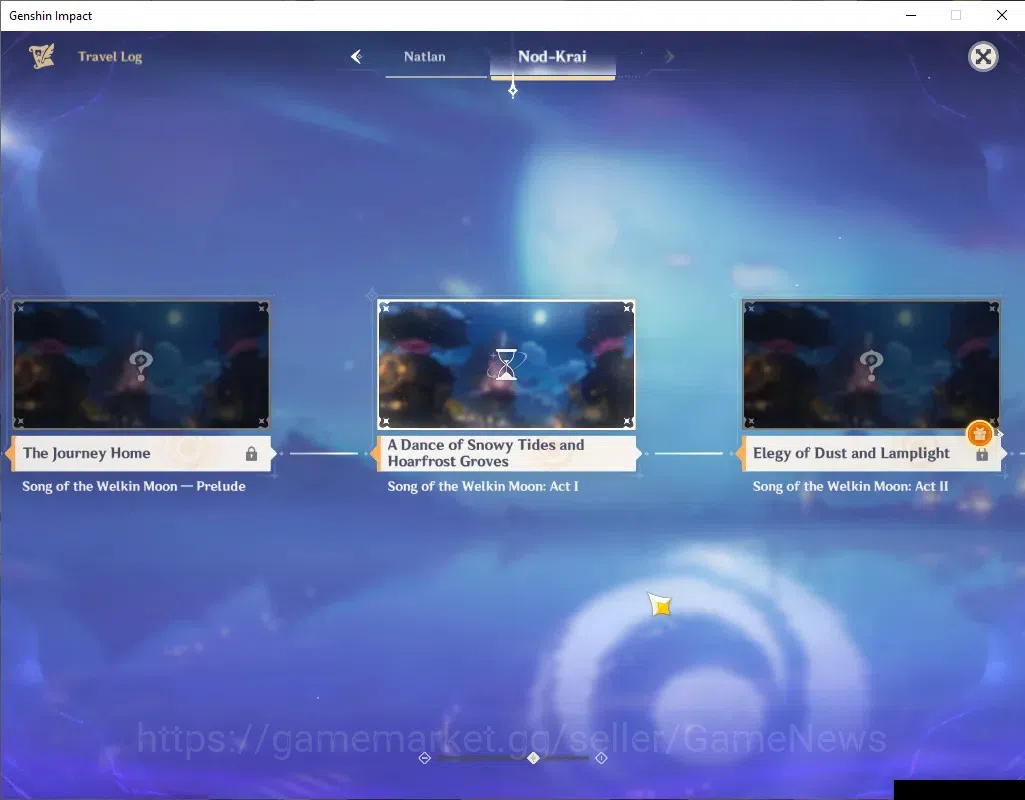Screen dimensions: 1025x800
Task: Click the lock icon on Elegy of Dust and Lamplight
Action: pos(982,455)
